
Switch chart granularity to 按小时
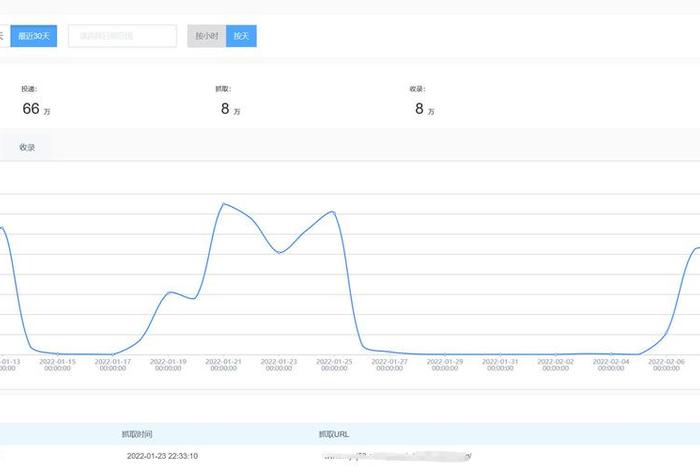point(207,36)
